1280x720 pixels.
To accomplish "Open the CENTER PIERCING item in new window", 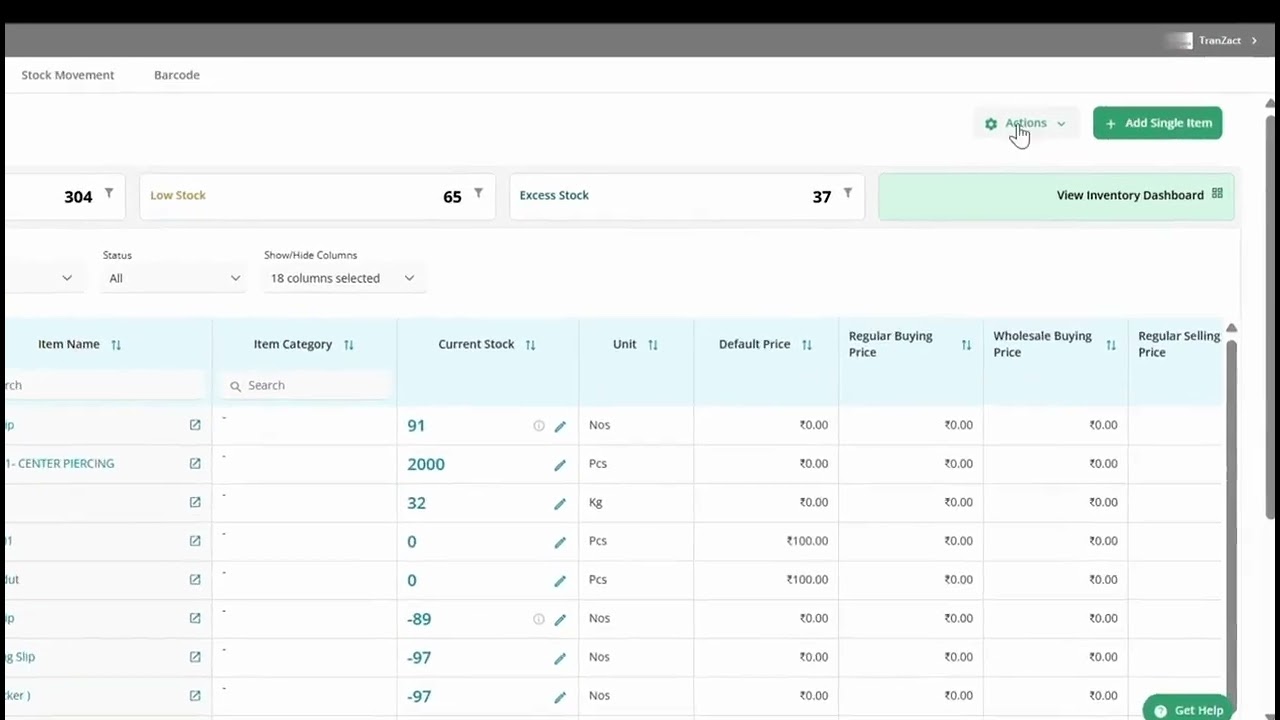I will [195, 463].
